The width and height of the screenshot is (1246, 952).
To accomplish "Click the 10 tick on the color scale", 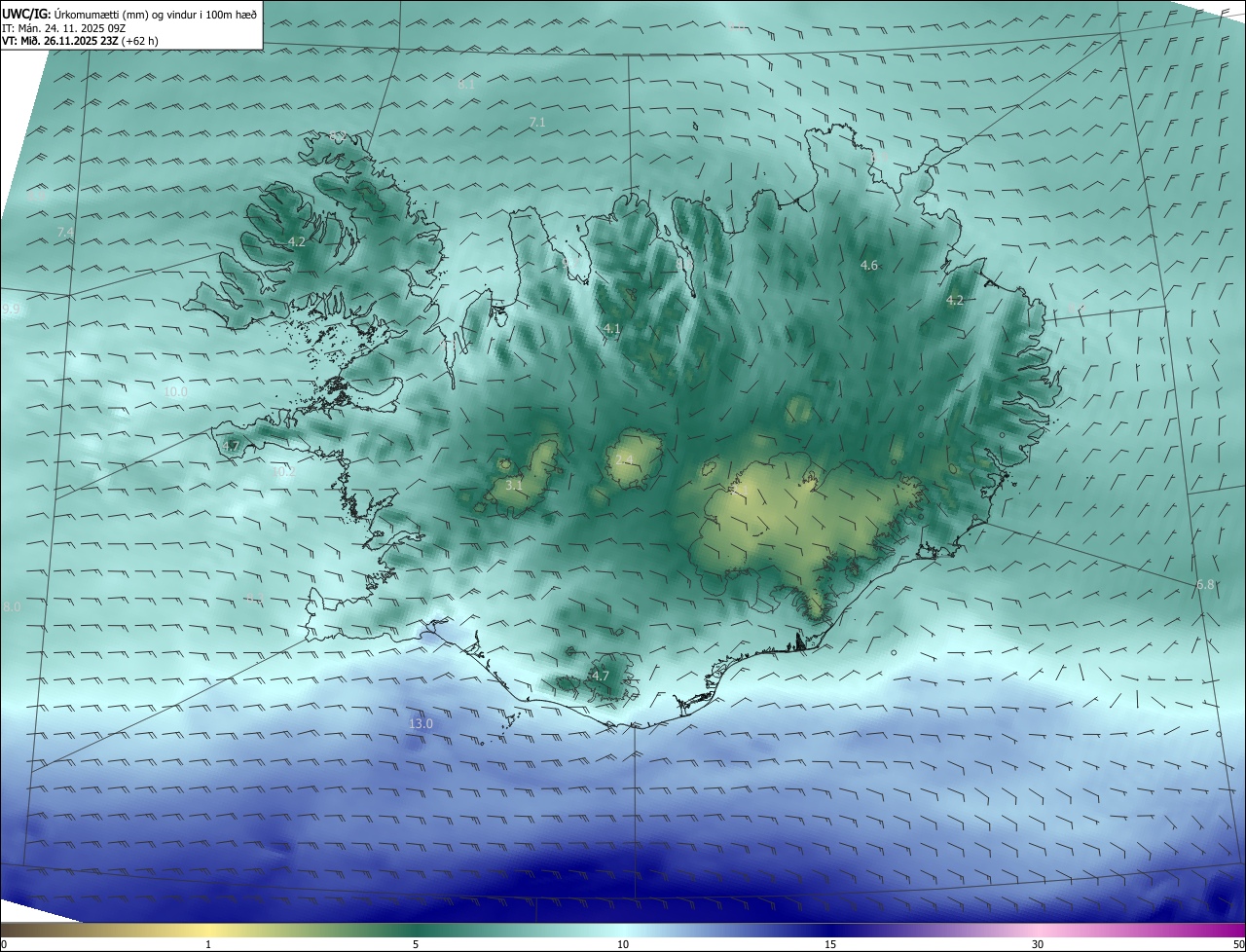I will coord(623,944).
